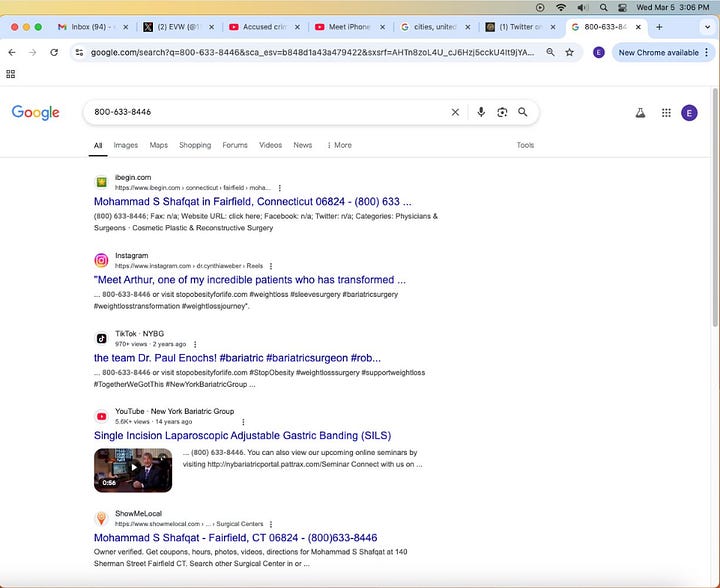Select Forums search filter
The width and height of the screenshot is (720, 588).
click(235, 145)
